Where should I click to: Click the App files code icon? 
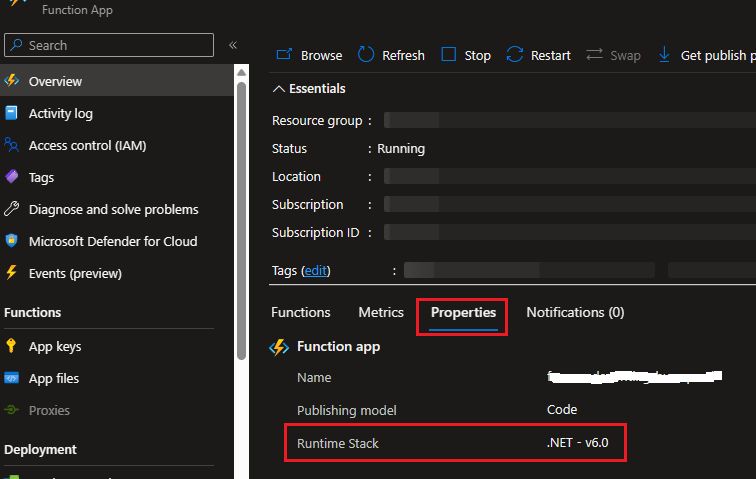tap(11, 378)
